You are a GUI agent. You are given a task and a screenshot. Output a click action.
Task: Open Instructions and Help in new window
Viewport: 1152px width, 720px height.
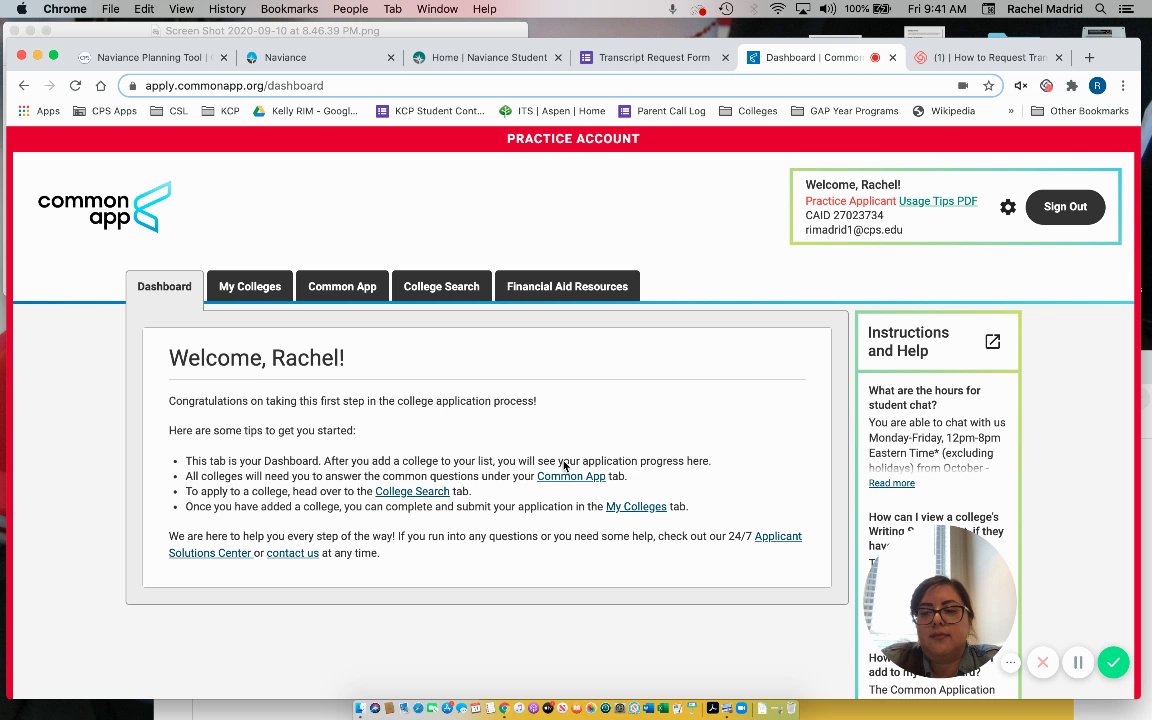pyautogui.click(x=993, y=342)
